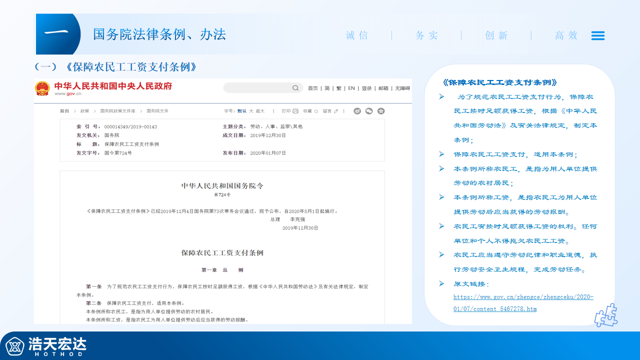Click the star icon next to 收藏
Image resolution: width=640 pixels, height=360 pixels.
click(x=316, y=111)
